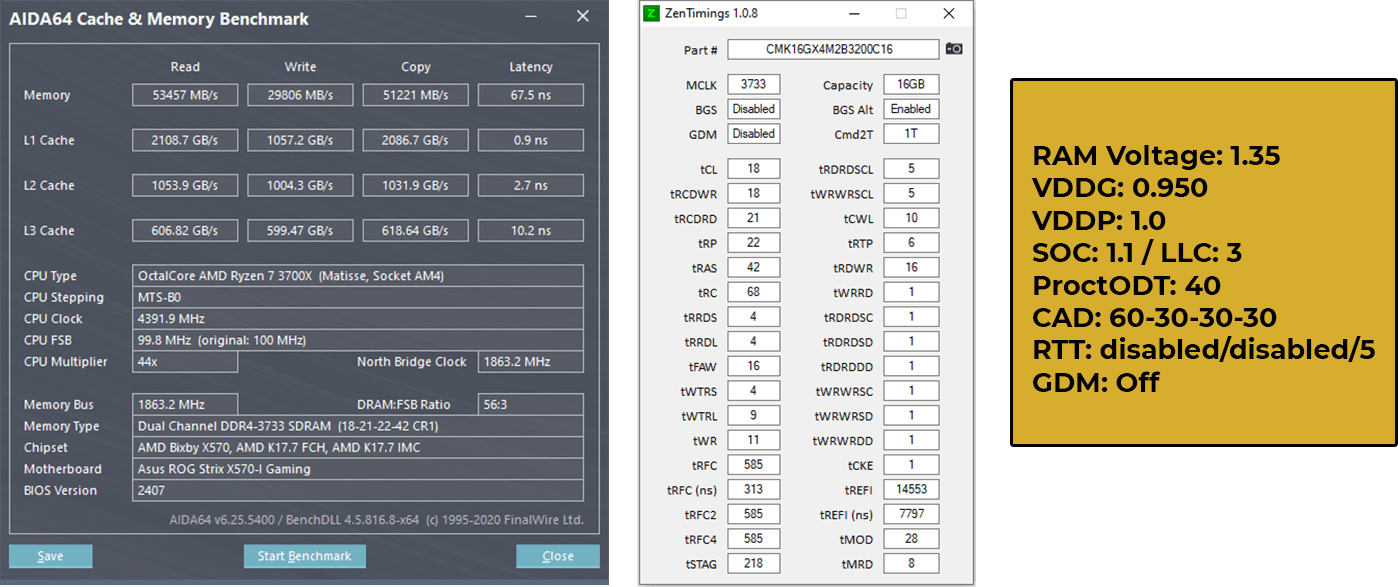Click L2 Cache Latency 2.7 ns

click(x=531, y=185)
